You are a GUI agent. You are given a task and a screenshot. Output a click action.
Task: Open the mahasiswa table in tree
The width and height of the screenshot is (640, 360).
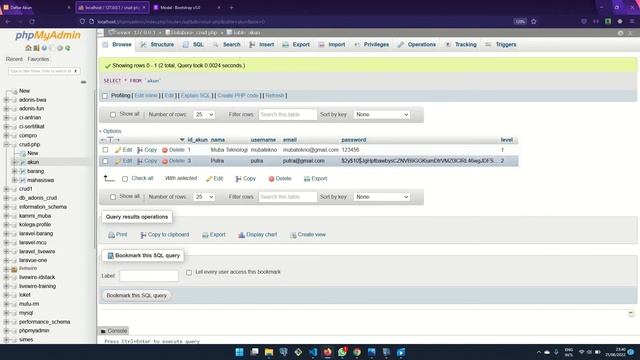pyautogui.click(x=40, y=180)
